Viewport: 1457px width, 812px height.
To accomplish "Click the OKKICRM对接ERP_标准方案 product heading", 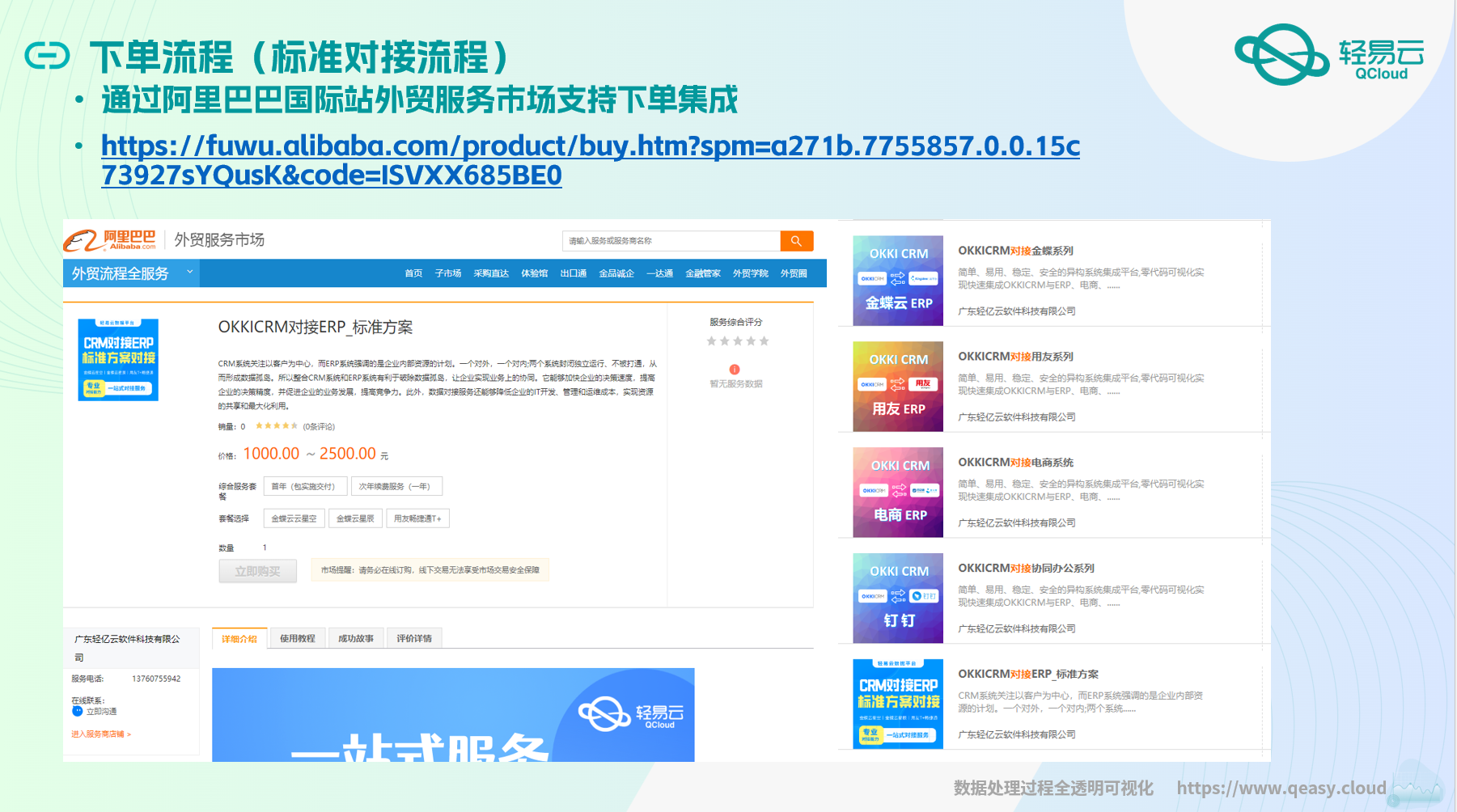I will pyautogui.click(x=316, y=328).
